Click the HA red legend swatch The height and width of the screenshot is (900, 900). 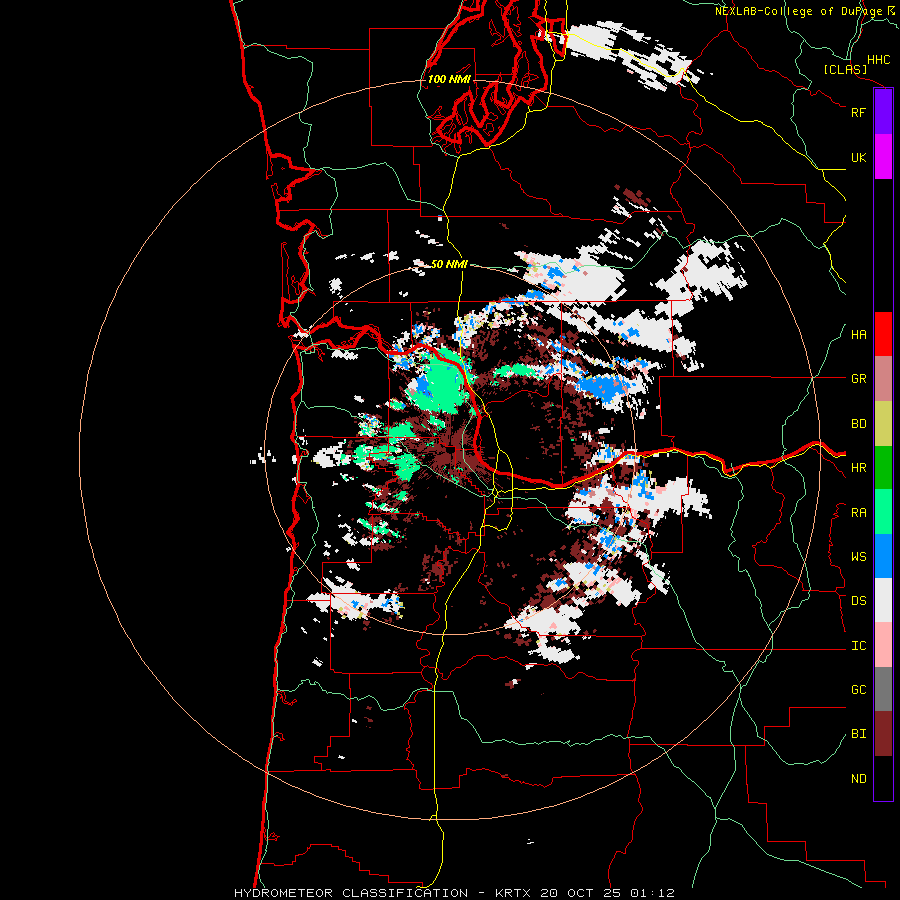click(x=883, y=334)
